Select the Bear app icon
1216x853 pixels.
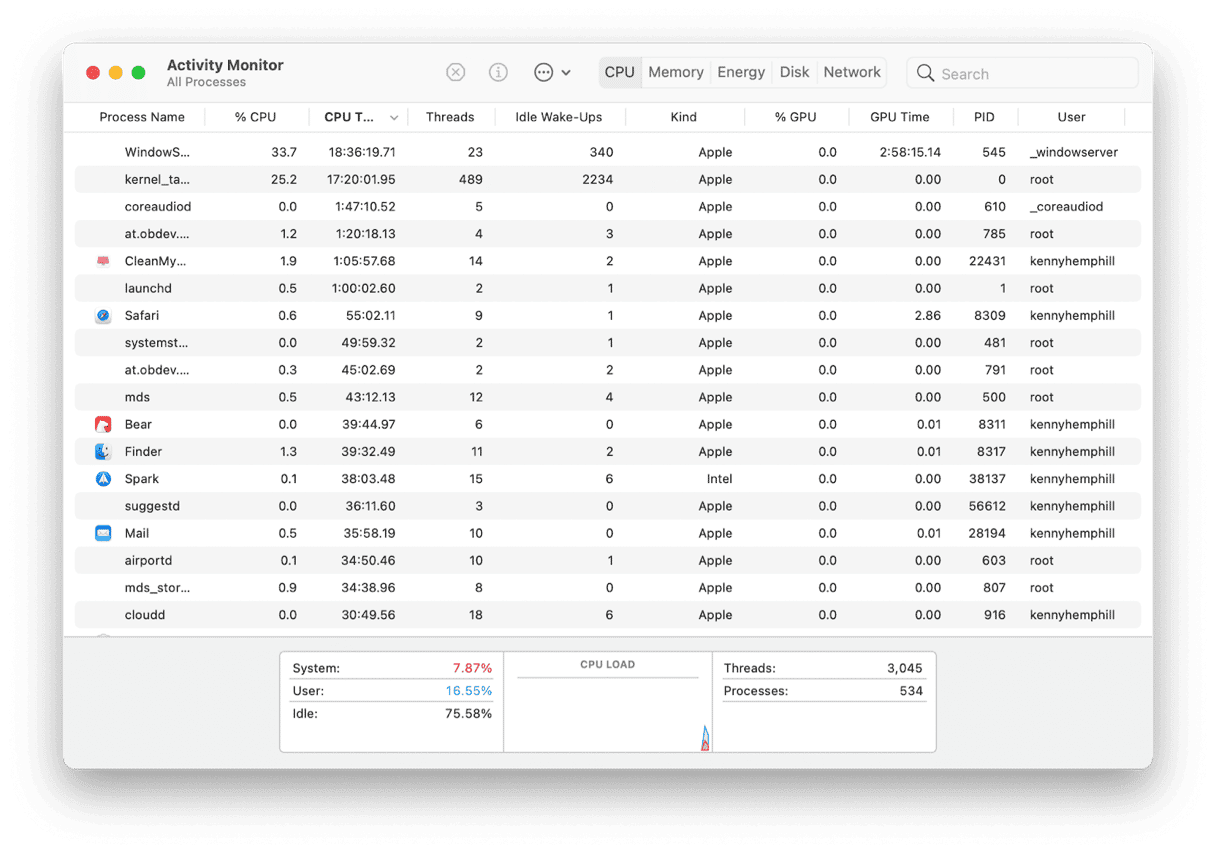pos(103,424)
